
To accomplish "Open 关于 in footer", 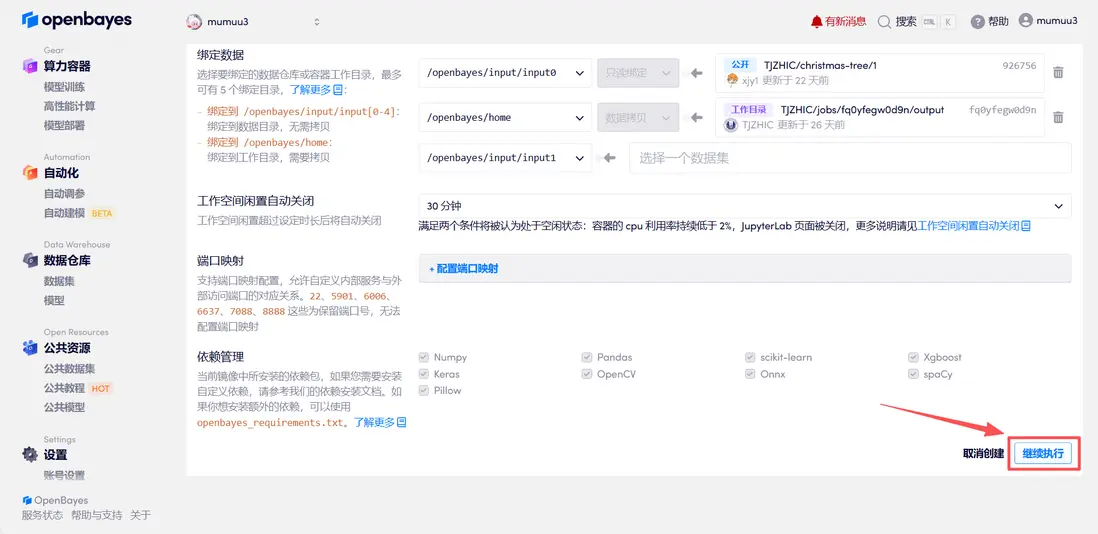I will point(140,515).
